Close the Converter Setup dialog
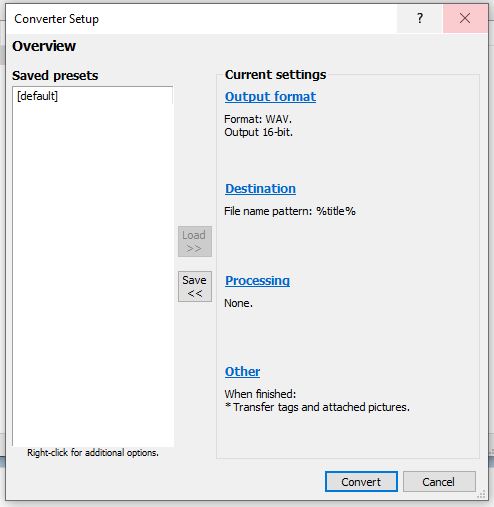Screen dimensions: 494x507 pos(465,18)
